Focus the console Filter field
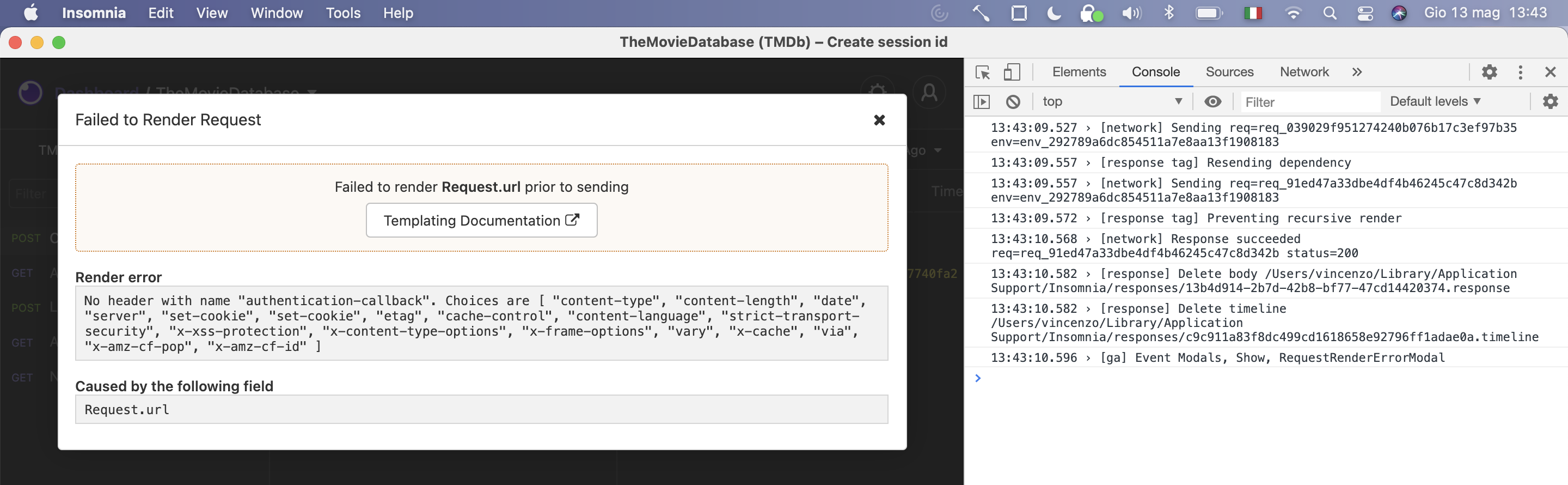The height and width of the screenshot is (485, 1568). 1310,102
